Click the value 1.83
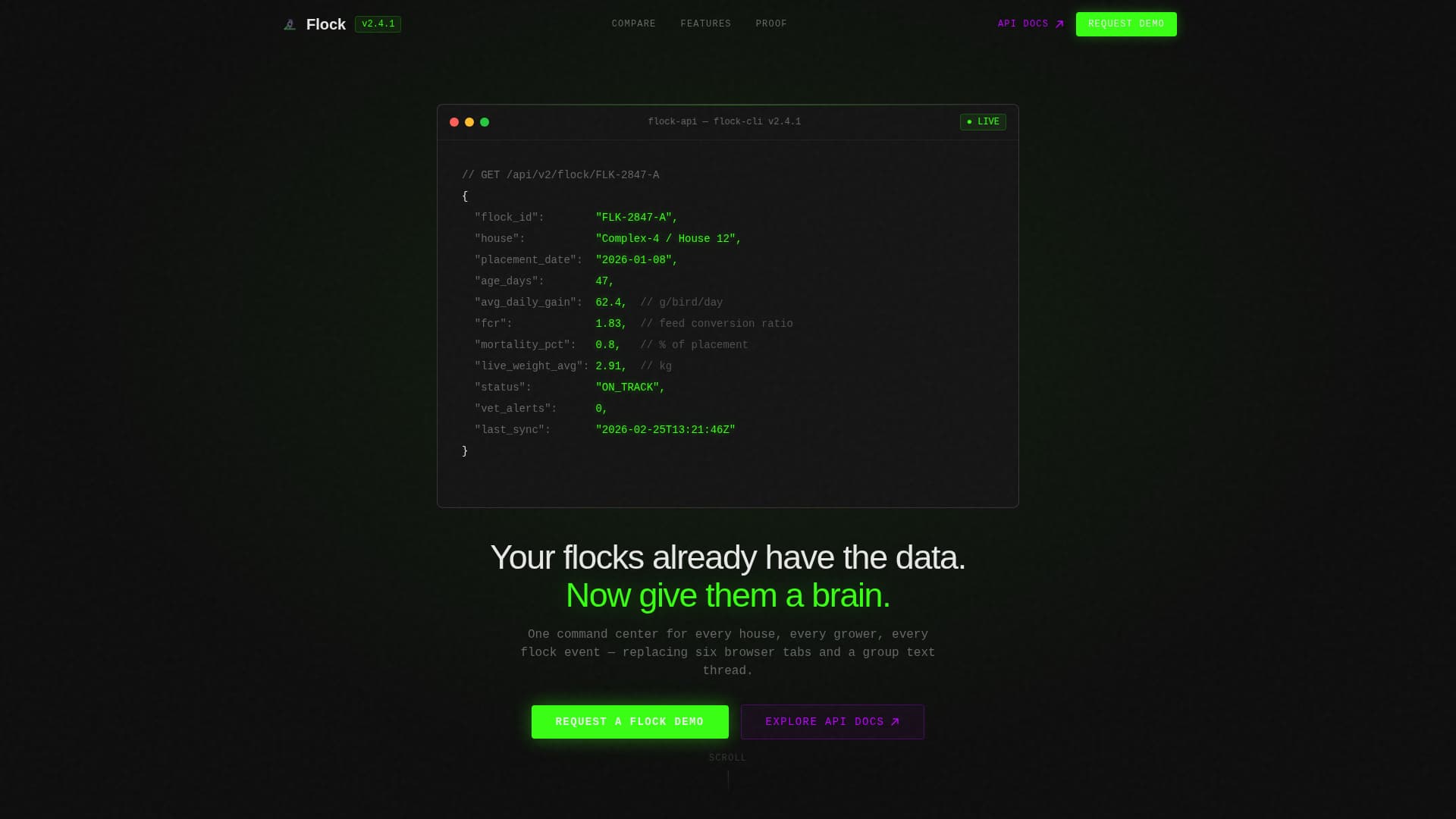The height and width of the screenshot is (819, 1456). tap(610, 324)
